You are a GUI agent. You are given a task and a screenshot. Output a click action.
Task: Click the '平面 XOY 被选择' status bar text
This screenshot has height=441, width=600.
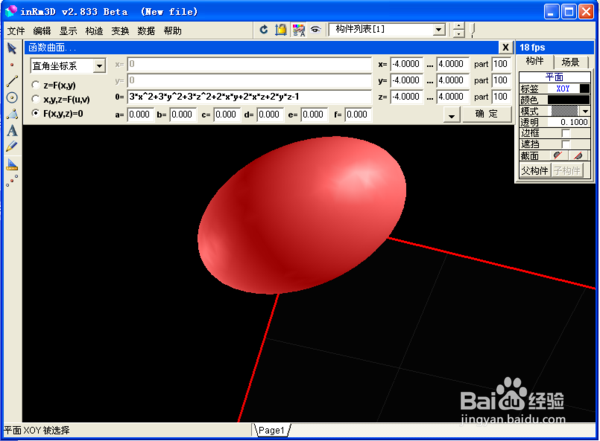click(x=37, y=430)
